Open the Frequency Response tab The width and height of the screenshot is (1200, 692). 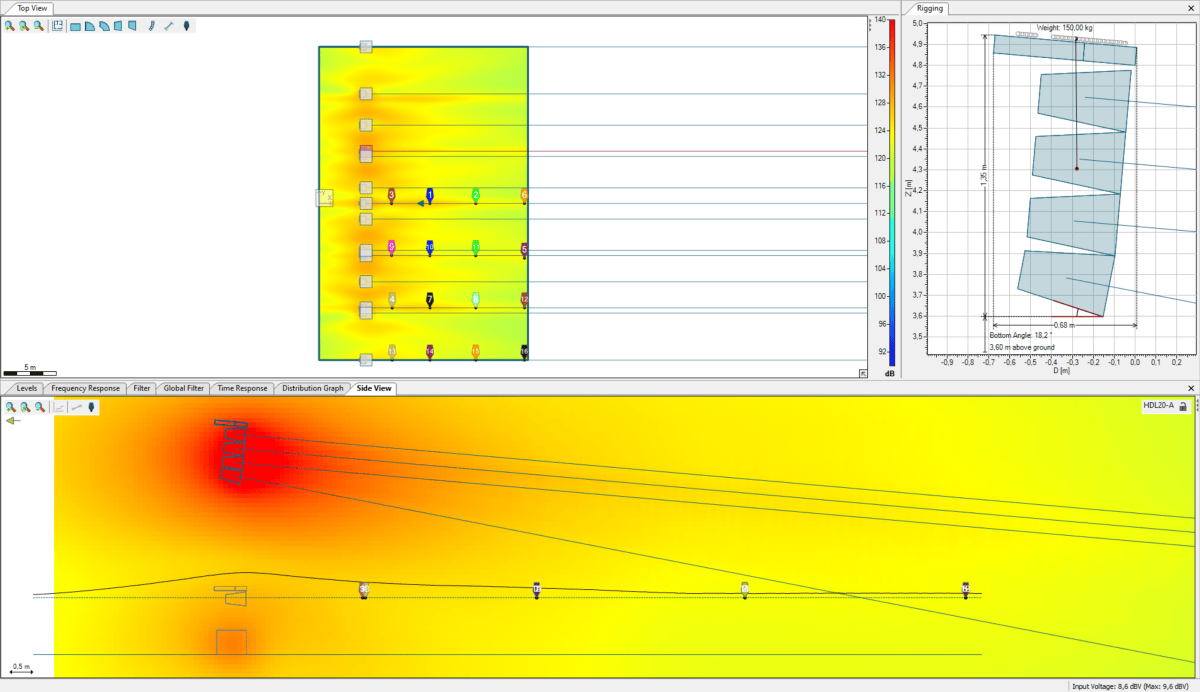[x=85, y=388]
